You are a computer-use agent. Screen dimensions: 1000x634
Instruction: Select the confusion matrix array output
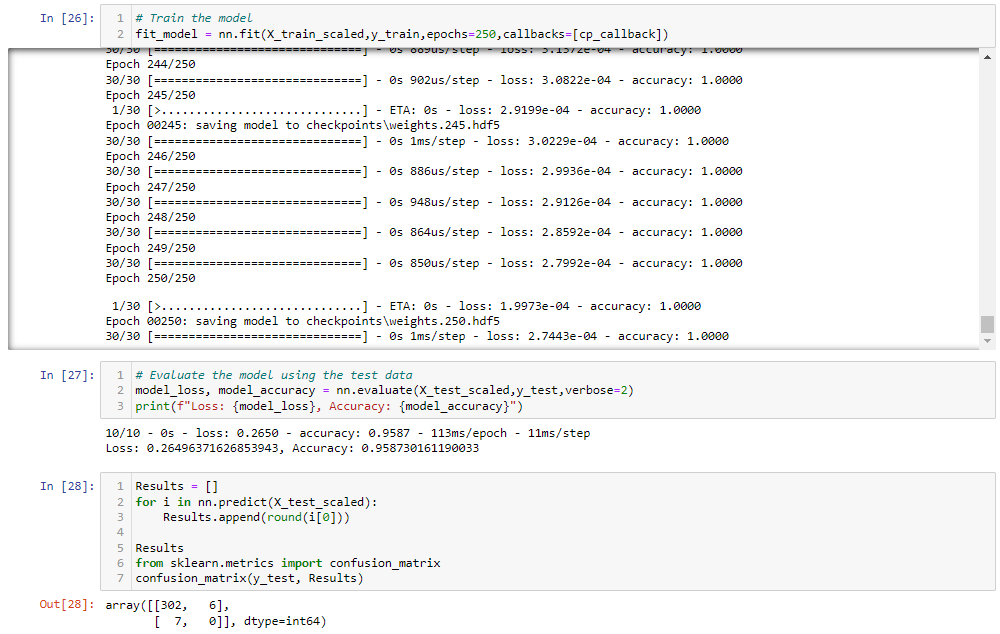(x=220, y=612)
